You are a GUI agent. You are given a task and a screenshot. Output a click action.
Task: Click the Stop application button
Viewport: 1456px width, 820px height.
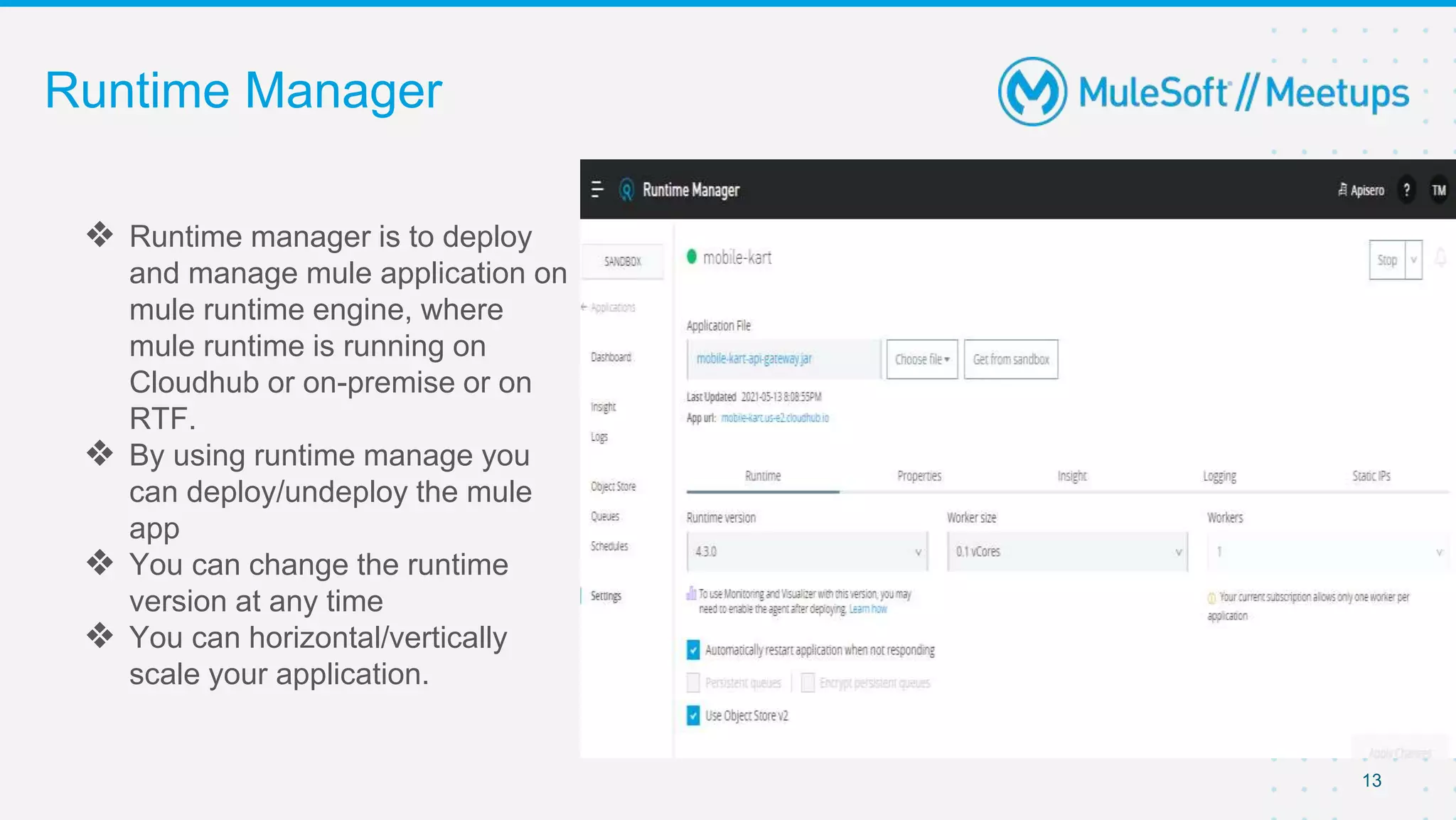point(1387,260)
